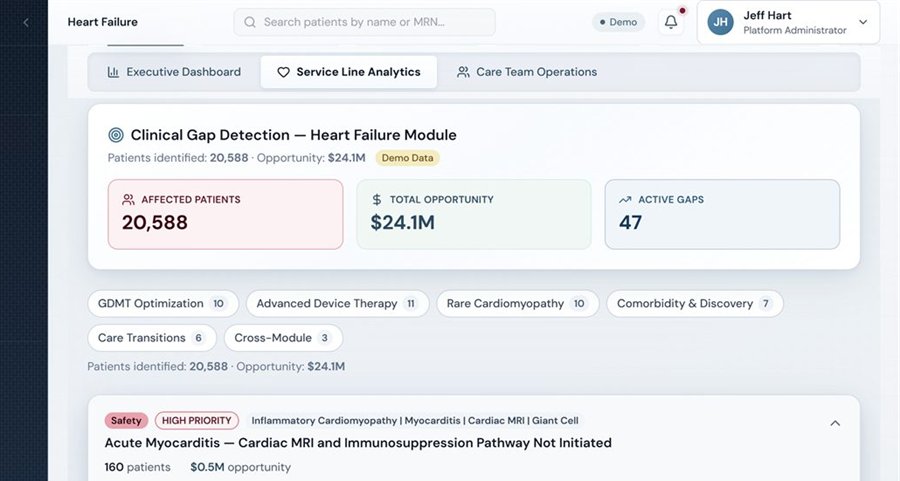Image resolution: width=900 pixels, height=481 pixels.
Task: Click the Safety tag
Action: (x=126, y=421)
